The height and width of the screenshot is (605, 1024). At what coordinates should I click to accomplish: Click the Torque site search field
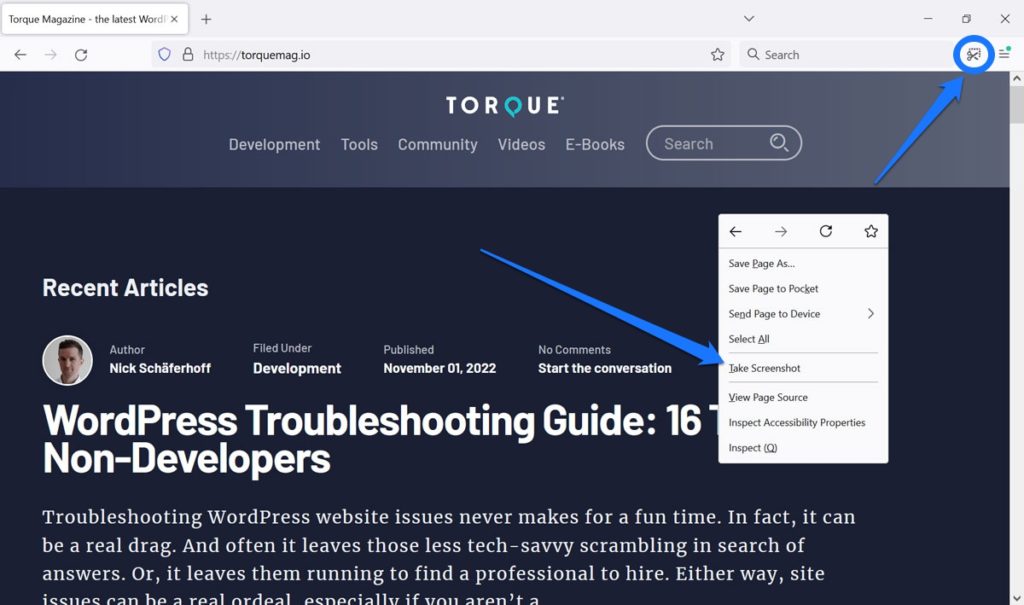pos(724,143)
